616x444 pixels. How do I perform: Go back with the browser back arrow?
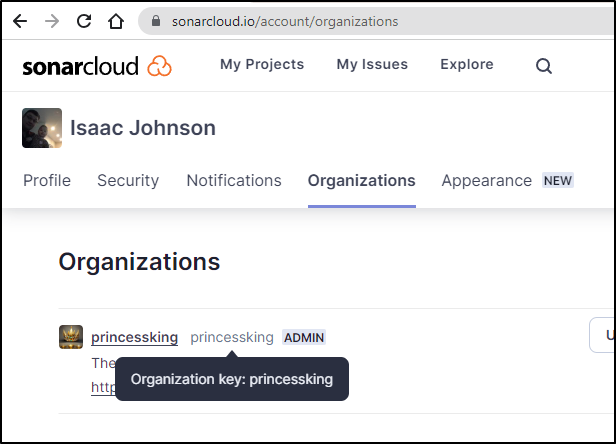point(20,21)
